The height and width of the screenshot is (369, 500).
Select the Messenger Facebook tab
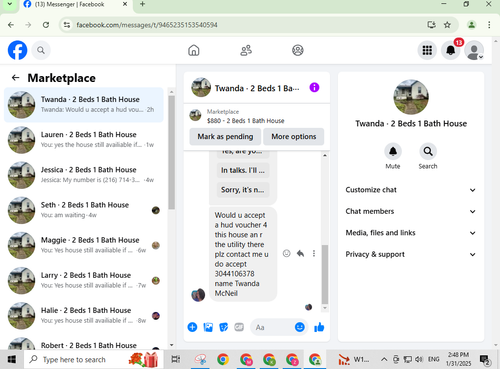[76, 5]
